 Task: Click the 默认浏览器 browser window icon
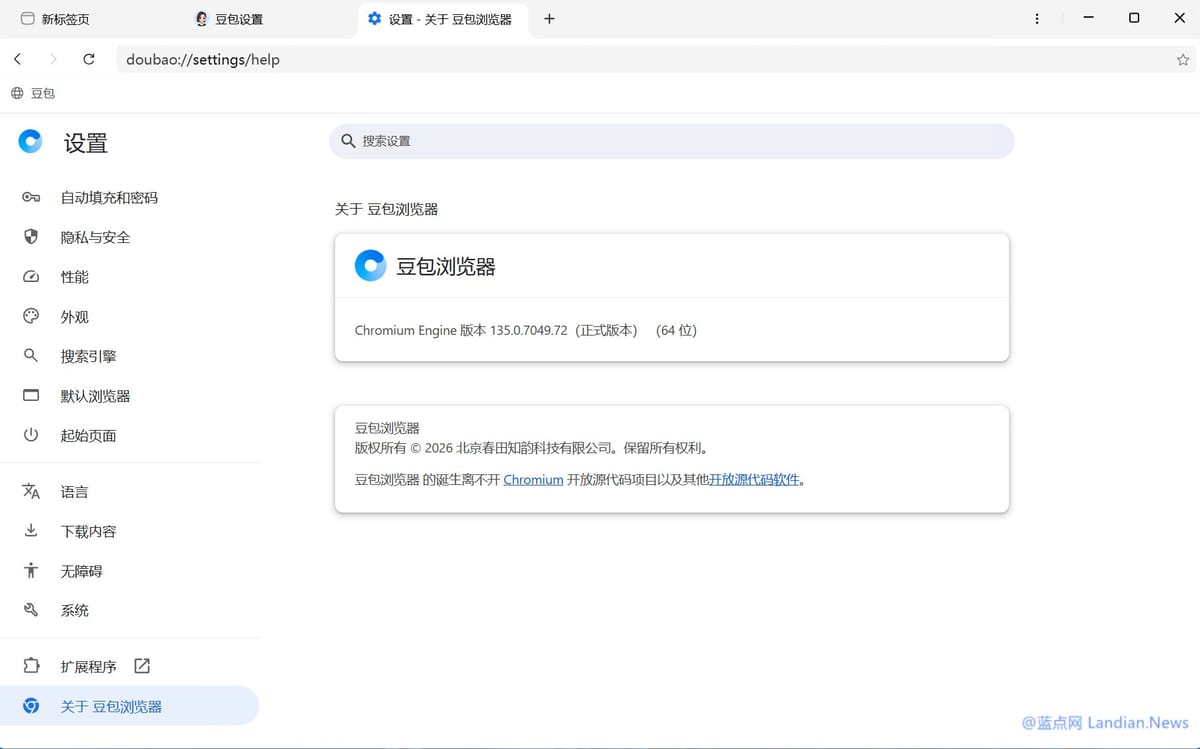(x=31, y=396)
